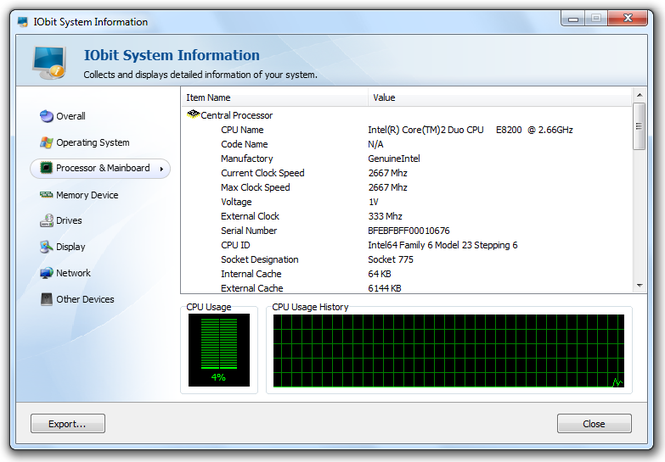Click the value 6144 KB

click(385, 288)
